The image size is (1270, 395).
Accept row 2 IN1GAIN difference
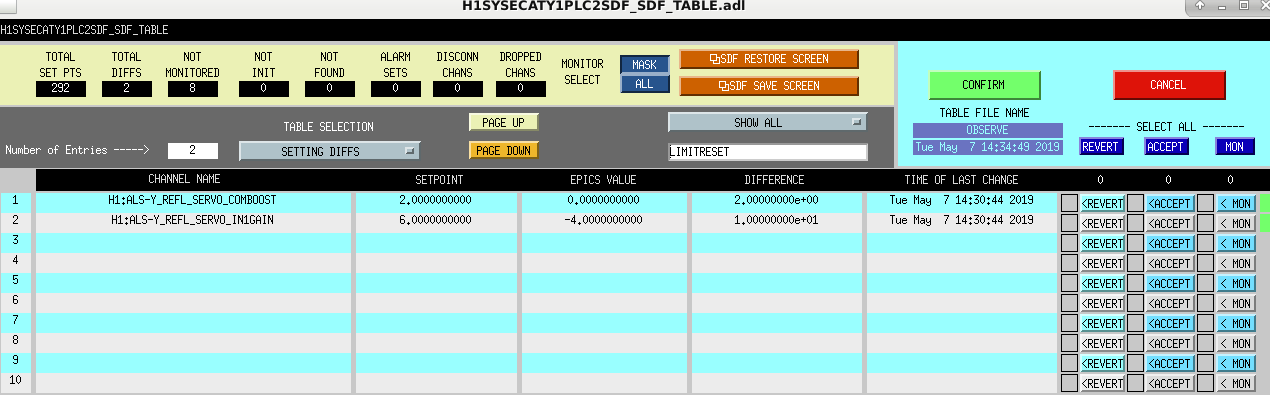[1171, 223]
